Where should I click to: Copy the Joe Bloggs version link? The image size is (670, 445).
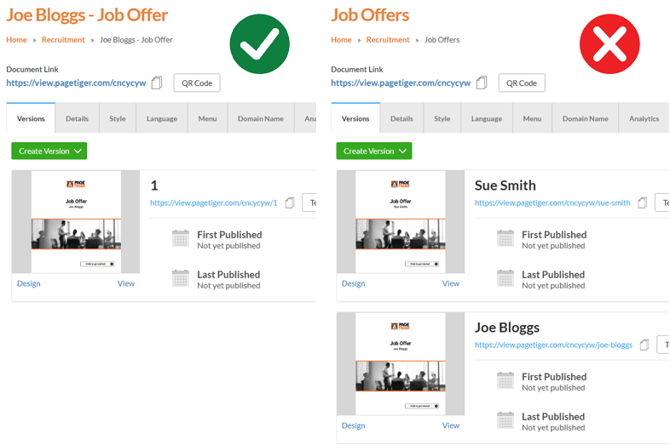[645, 345]
